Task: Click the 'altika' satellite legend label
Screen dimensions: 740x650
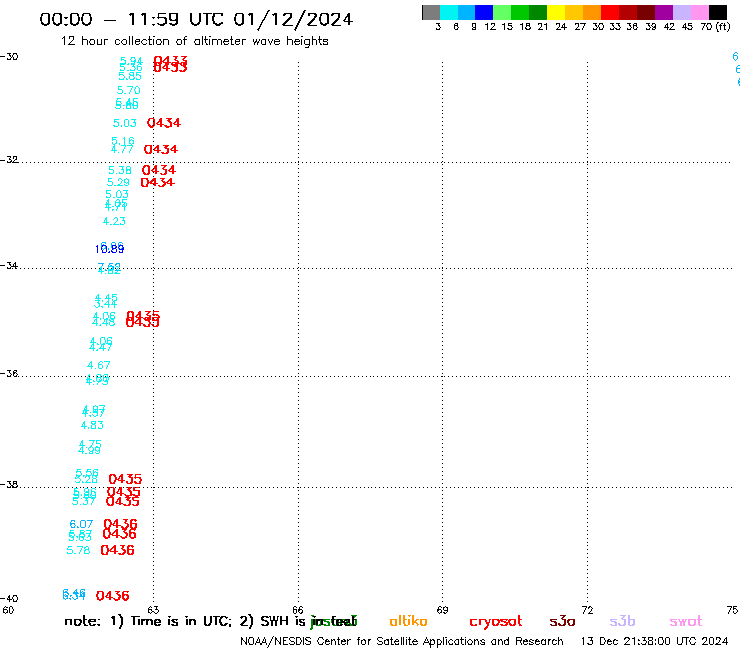Action: coord(408,621)
